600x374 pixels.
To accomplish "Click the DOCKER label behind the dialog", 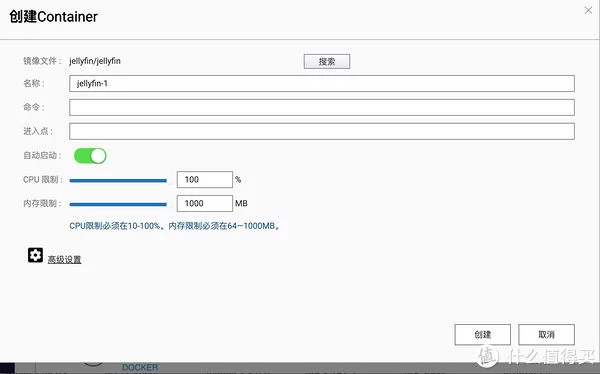I will pos(140,367).
